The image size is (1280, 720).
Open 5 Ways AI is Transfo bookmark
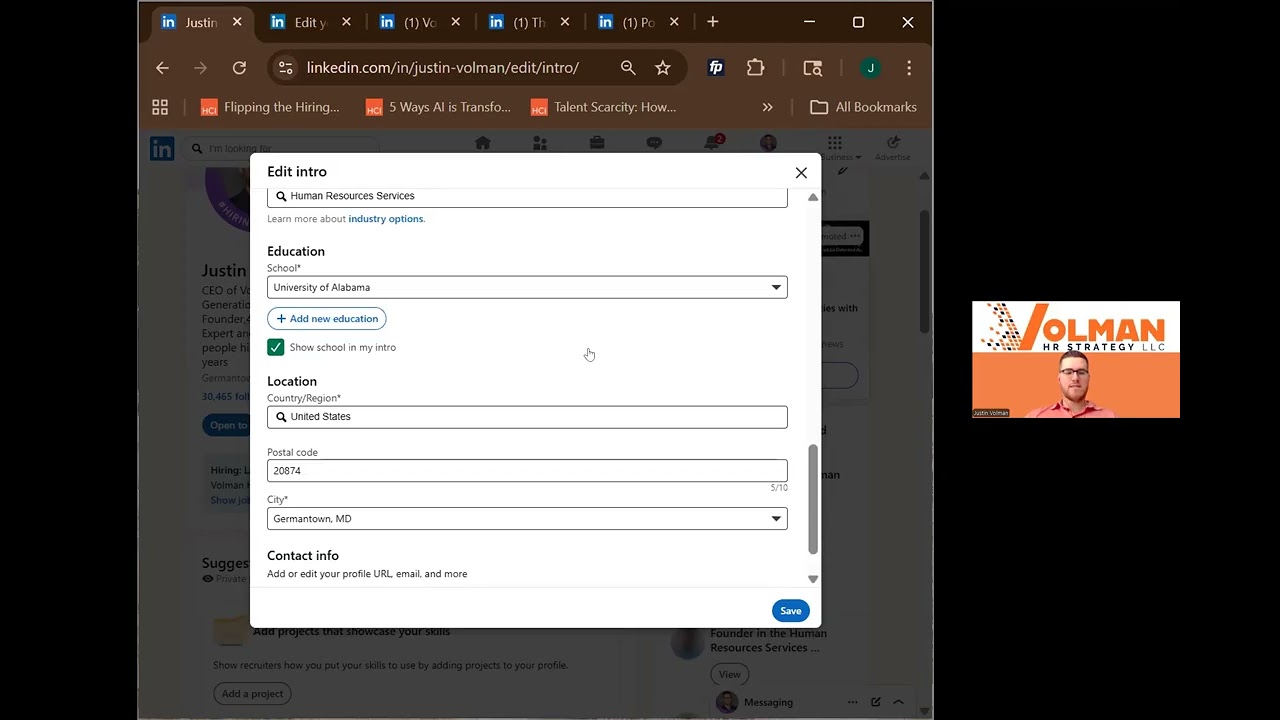point(439,107)
